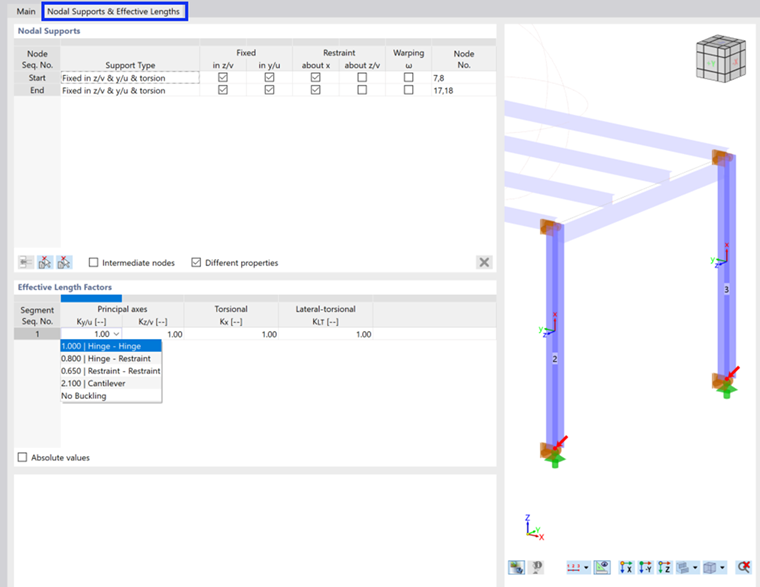Click member 2 label in the 3D view
760x587 pixels.
pyautogui.click(x=554, y=359)
